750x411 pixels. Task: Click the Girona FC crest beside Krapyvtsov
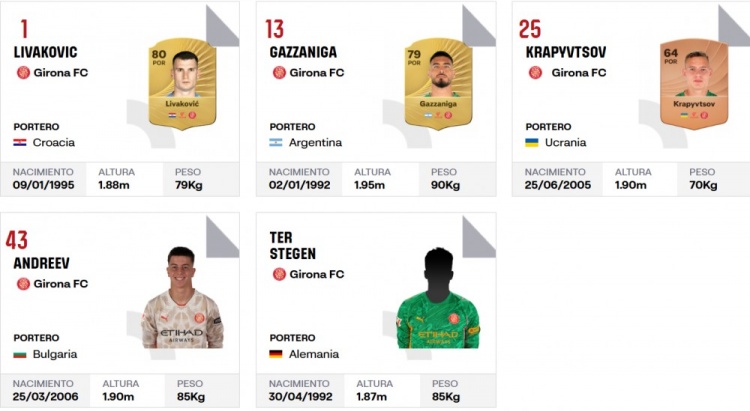click(x=535, y=72)
